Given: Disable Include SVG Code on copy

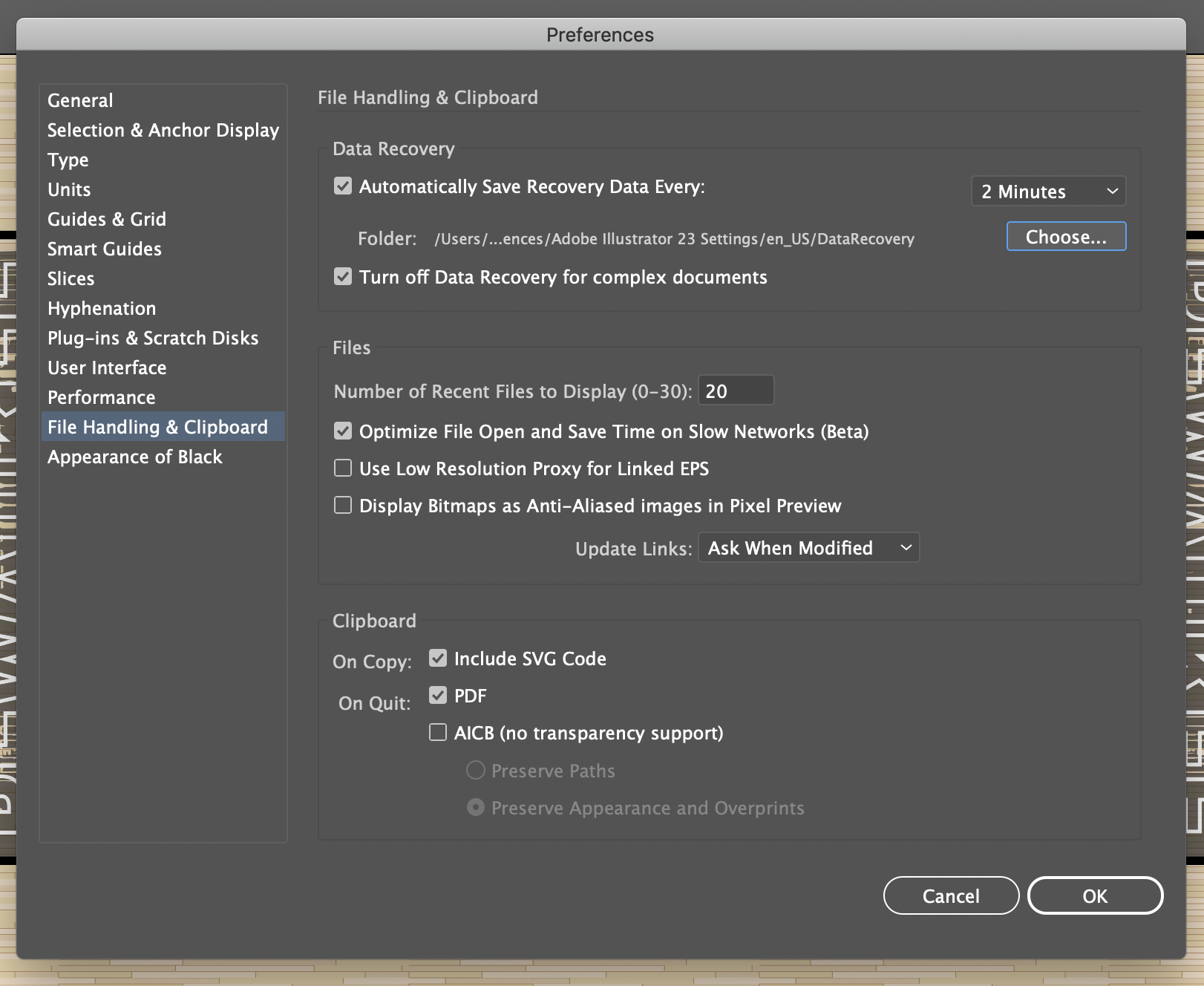Looking at the screenshot, I should [437, 657].
